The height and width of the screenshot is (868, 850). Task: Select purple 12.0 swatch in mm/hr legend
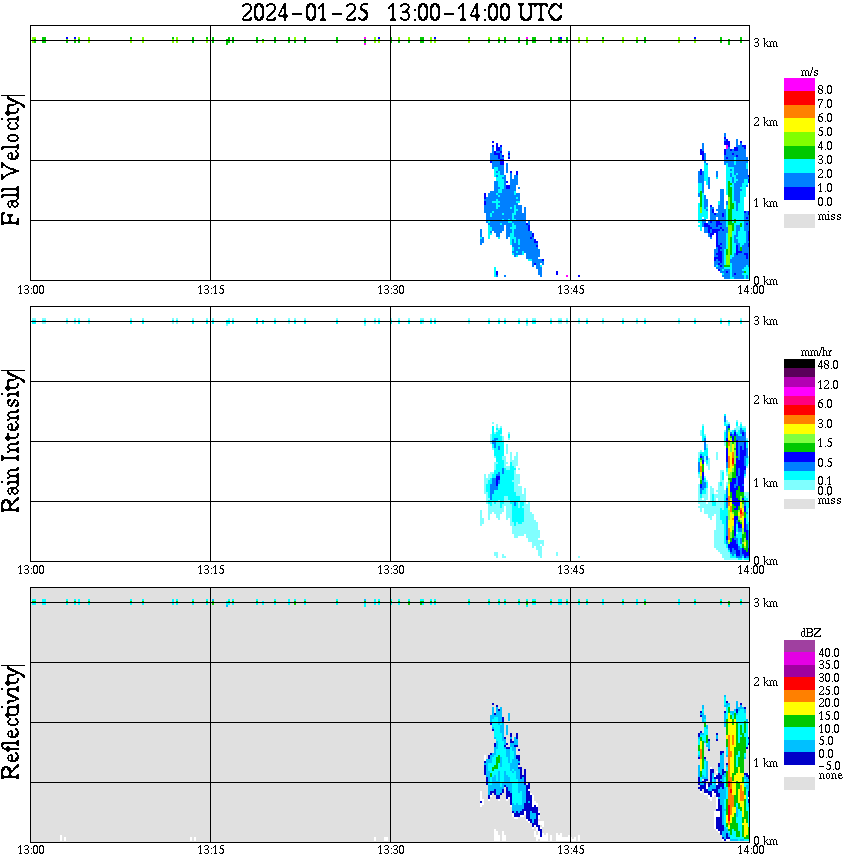coord(799,383)
